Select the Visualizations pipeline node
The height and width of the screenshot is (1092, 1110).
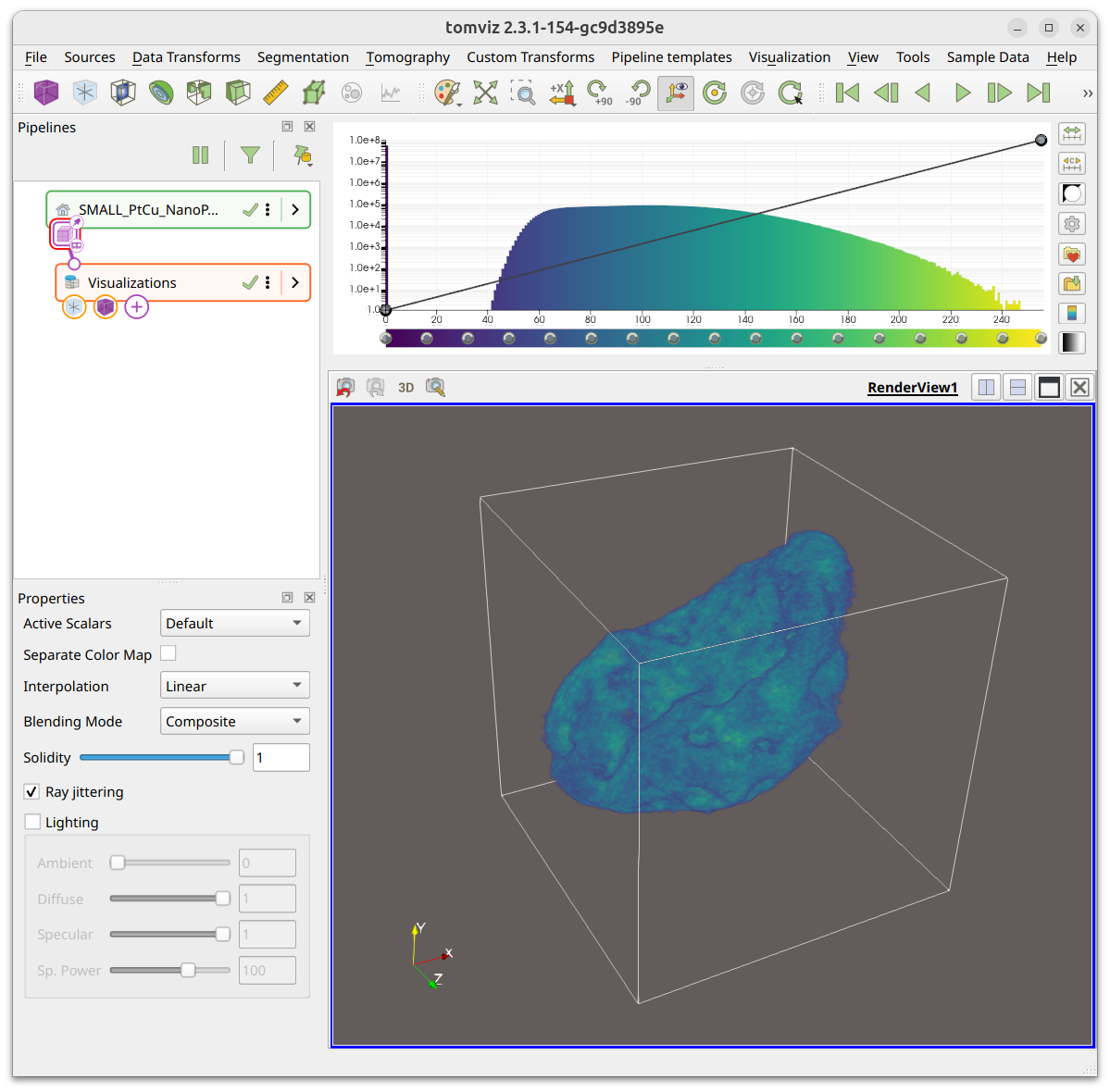tap(182, 283)
